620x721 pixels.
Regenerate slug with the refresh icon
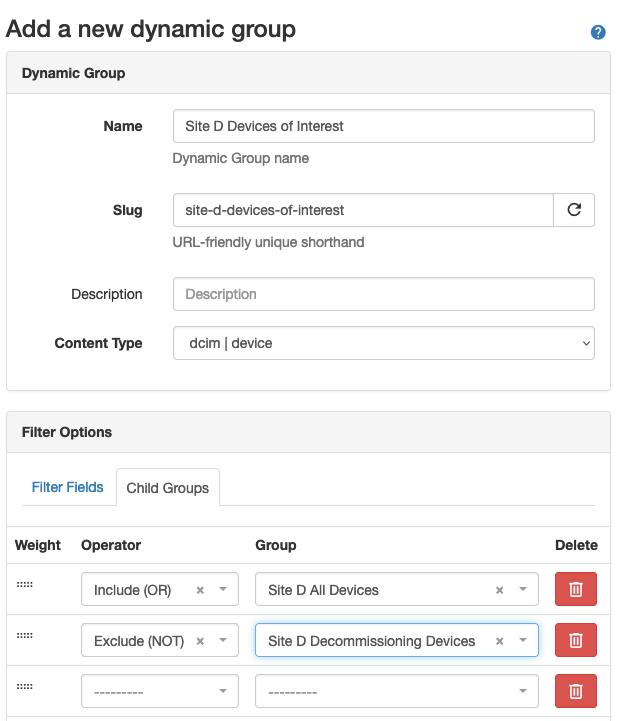[x=574, y=210]
